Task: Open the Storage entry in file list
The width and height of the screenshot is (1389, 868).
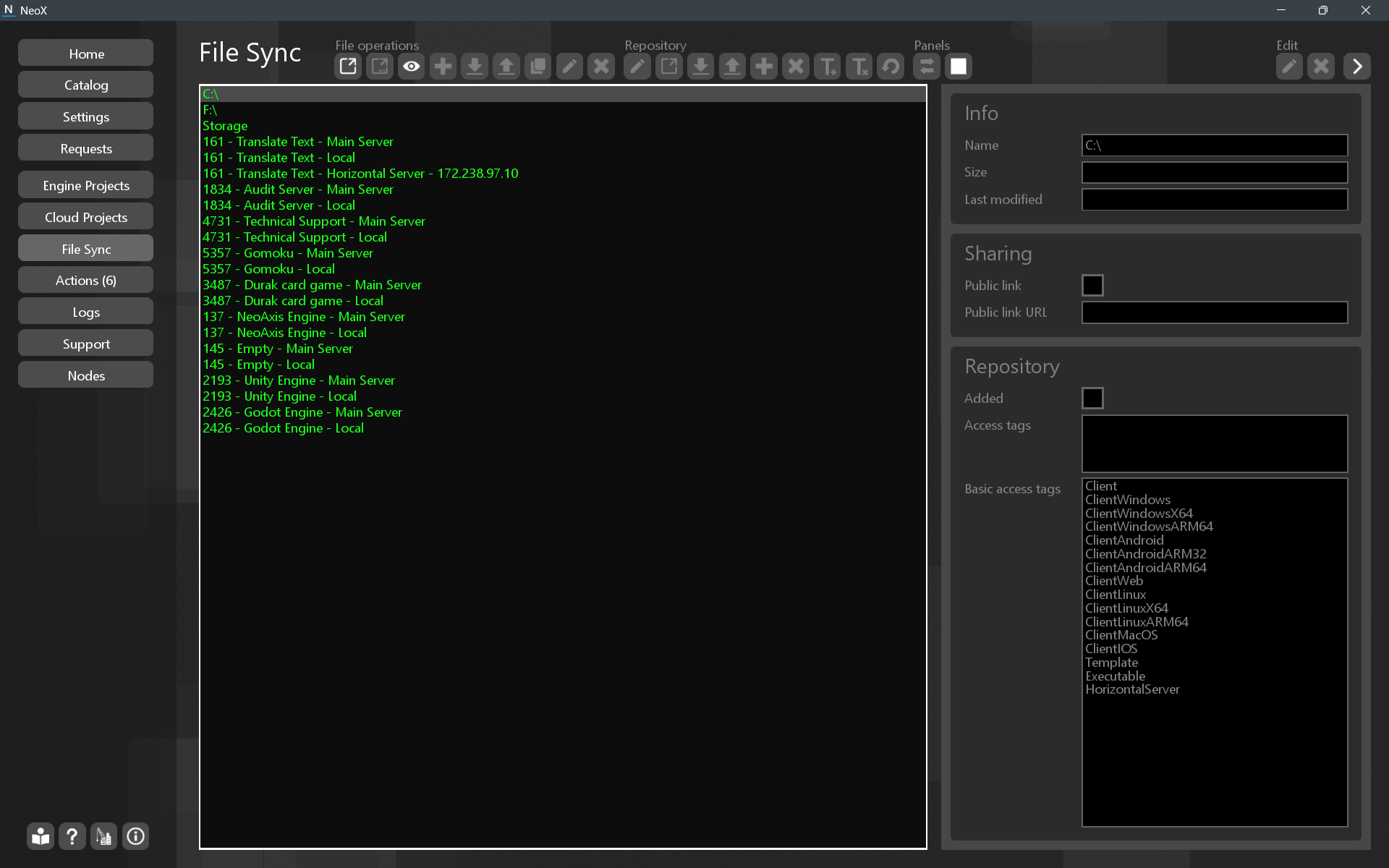Action: [x=225, y=126]
